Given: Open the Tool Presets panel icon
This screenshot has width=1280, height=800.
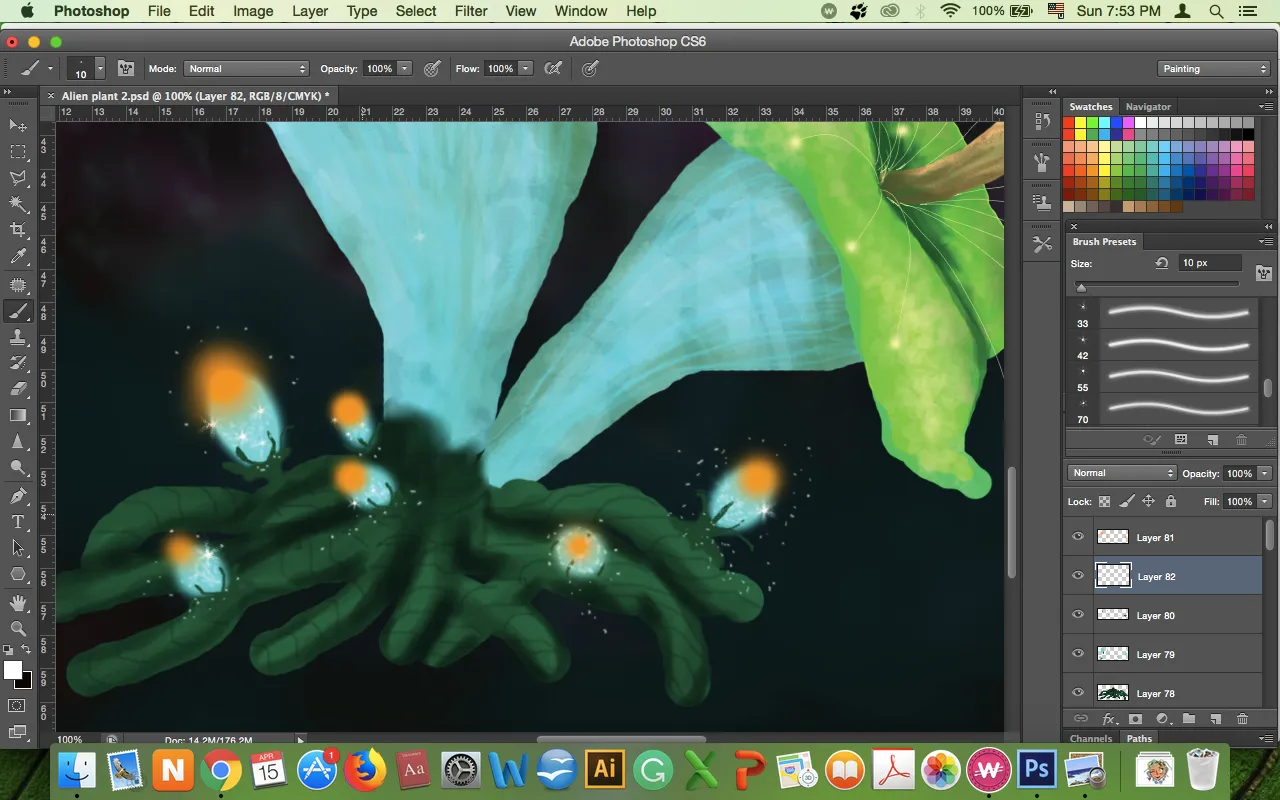Looking at the screenshot, I should point(1042,244).
